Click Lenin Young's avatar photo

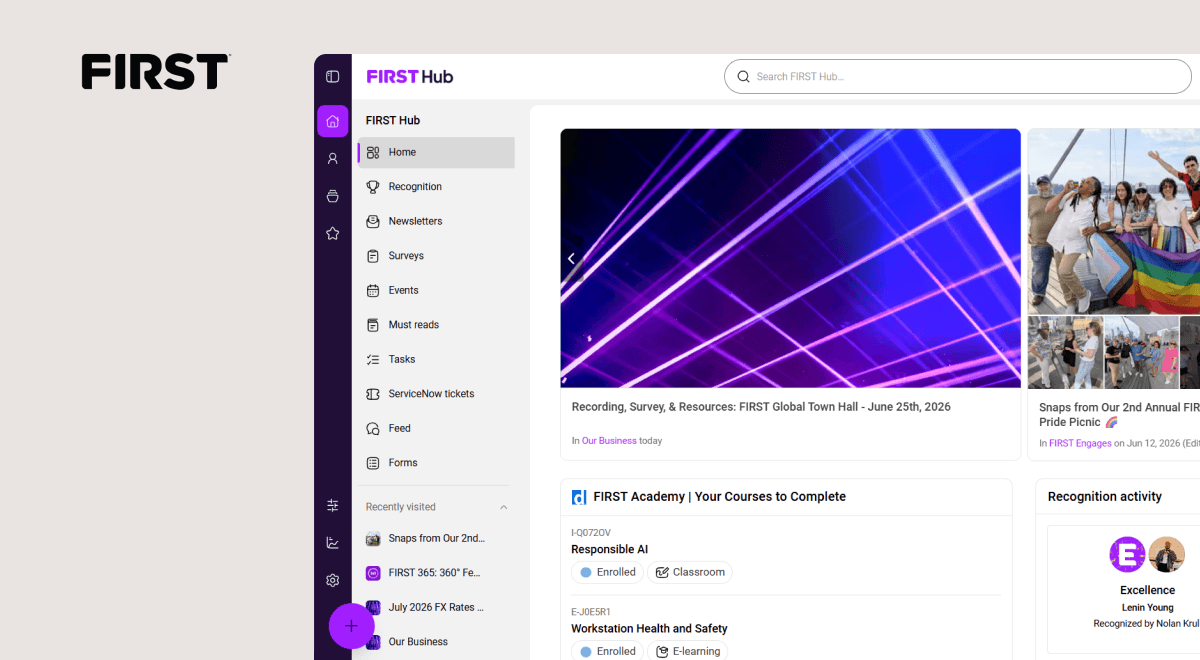coord(1166,554)
